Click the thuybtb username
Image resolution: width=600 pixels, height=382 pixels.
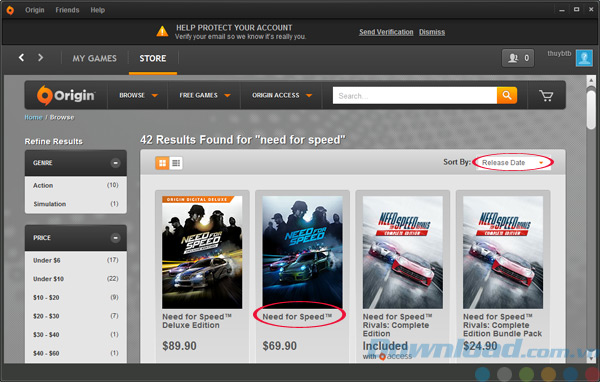[559, 53]
